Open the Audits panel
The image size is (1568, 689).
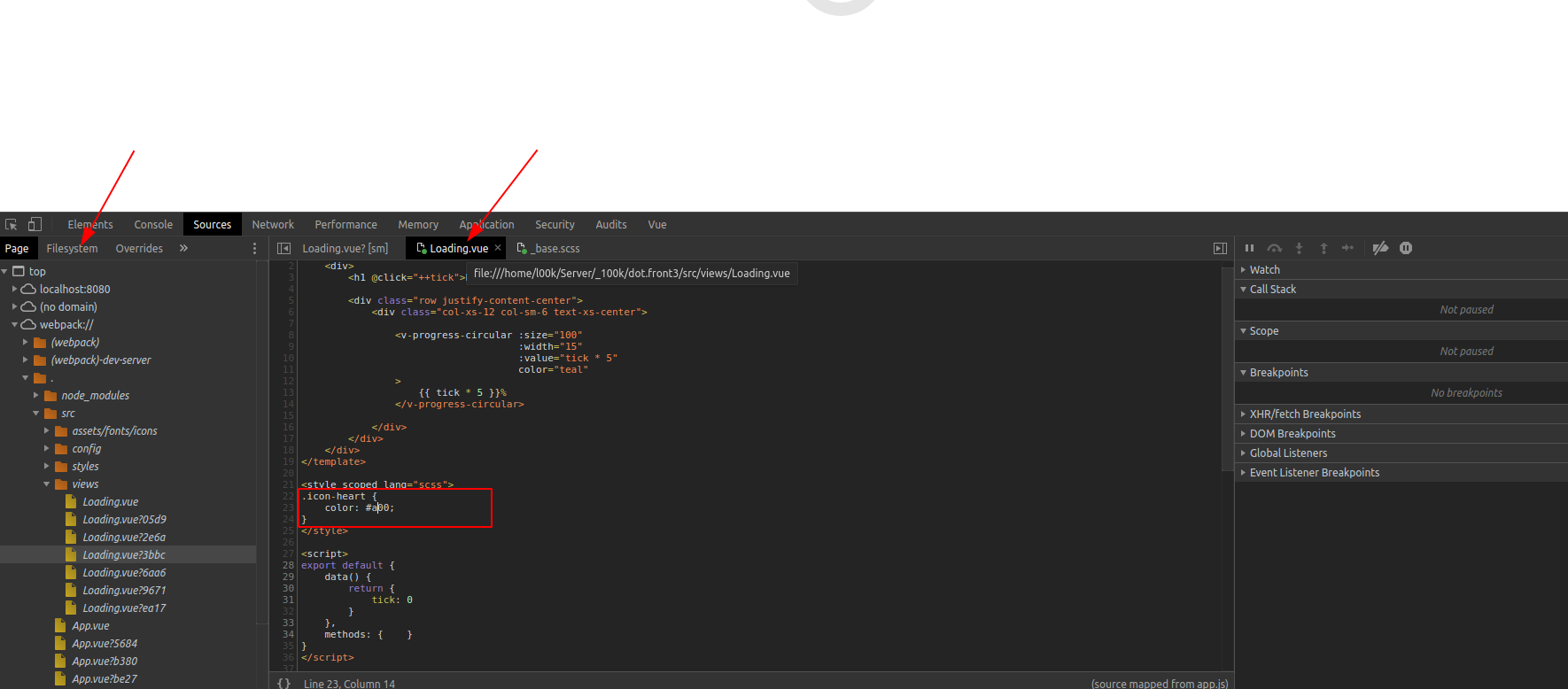(x=611, y=225)
